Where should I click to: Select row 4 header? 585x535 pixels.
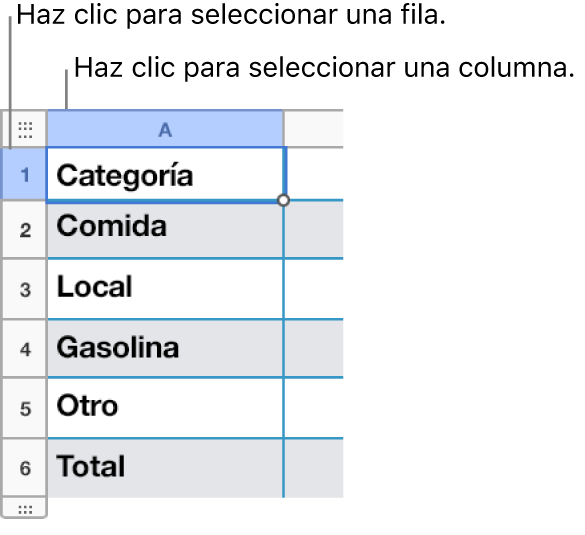(x=24, y=349)
